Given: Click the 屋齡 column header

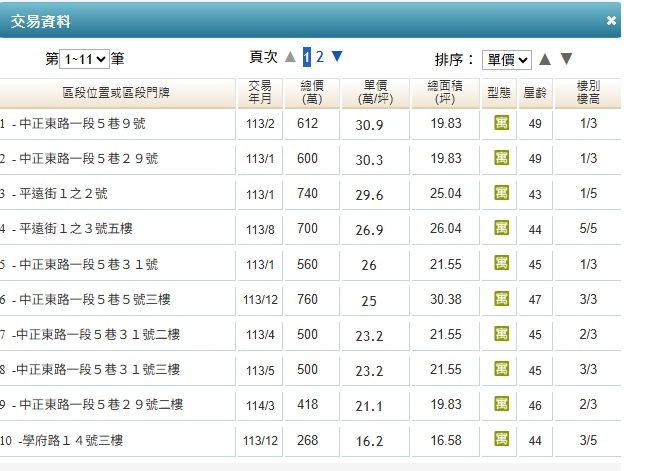Looking at the screenshot, I should [535, 93].
